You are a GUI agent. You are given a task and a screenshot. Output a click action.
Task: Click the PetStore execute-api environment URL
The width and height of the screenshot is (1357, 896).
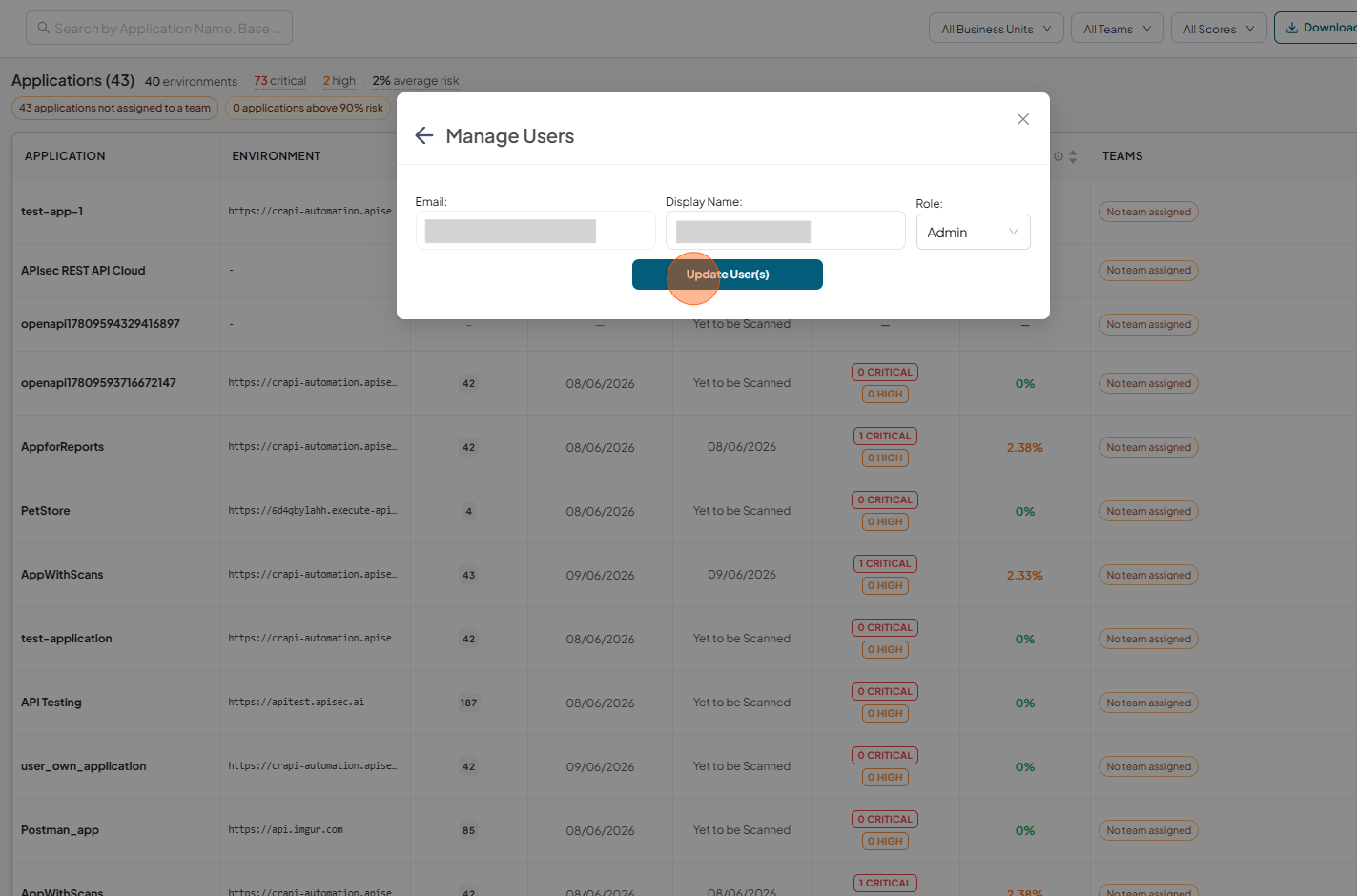(x=313, y=511)
